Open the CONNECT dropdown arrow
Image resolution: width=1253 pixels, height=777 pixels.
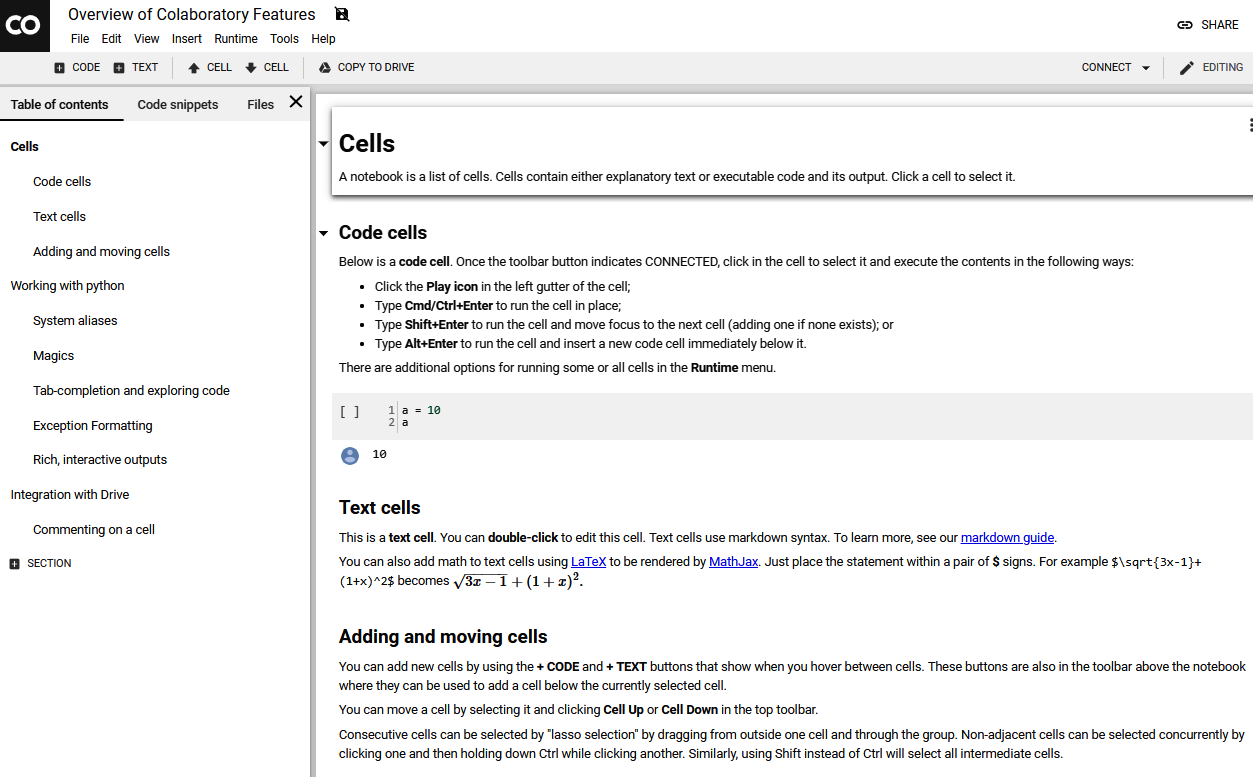pyautogui.click(x=1145, y=68)
